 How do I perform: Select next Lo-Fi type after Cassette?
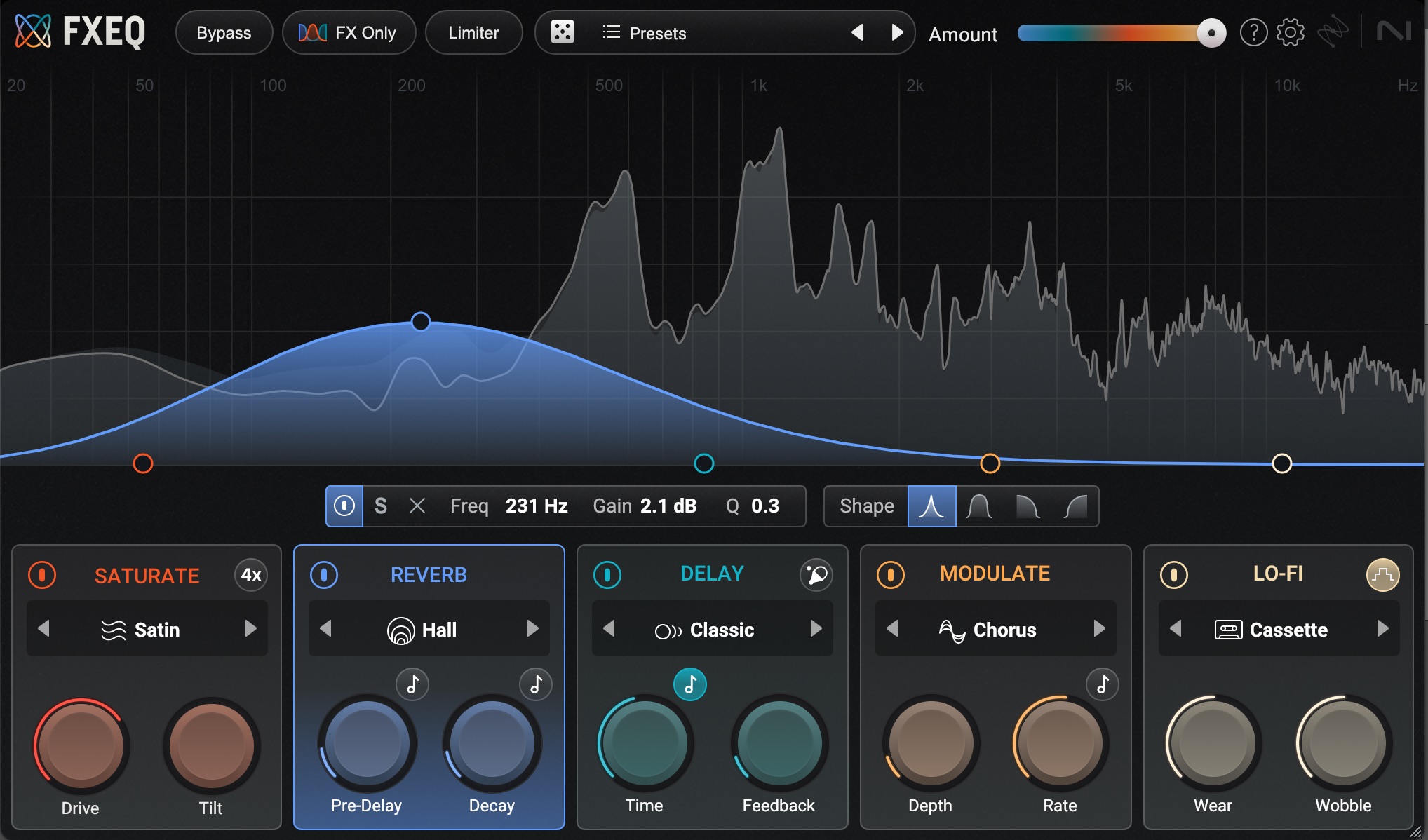click(1382, 628)
